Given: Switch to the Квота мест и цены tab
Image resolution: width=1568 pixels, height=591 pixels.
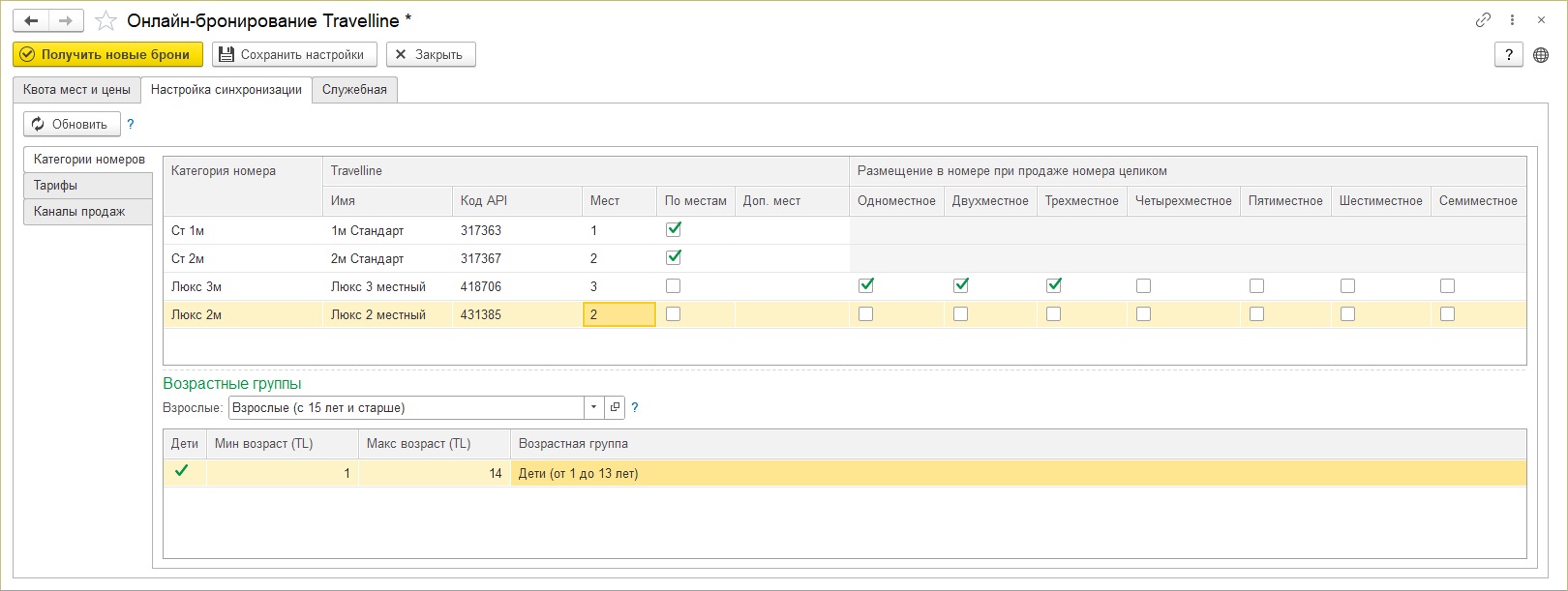Looking at the screenshot, I should coord(76,90).
